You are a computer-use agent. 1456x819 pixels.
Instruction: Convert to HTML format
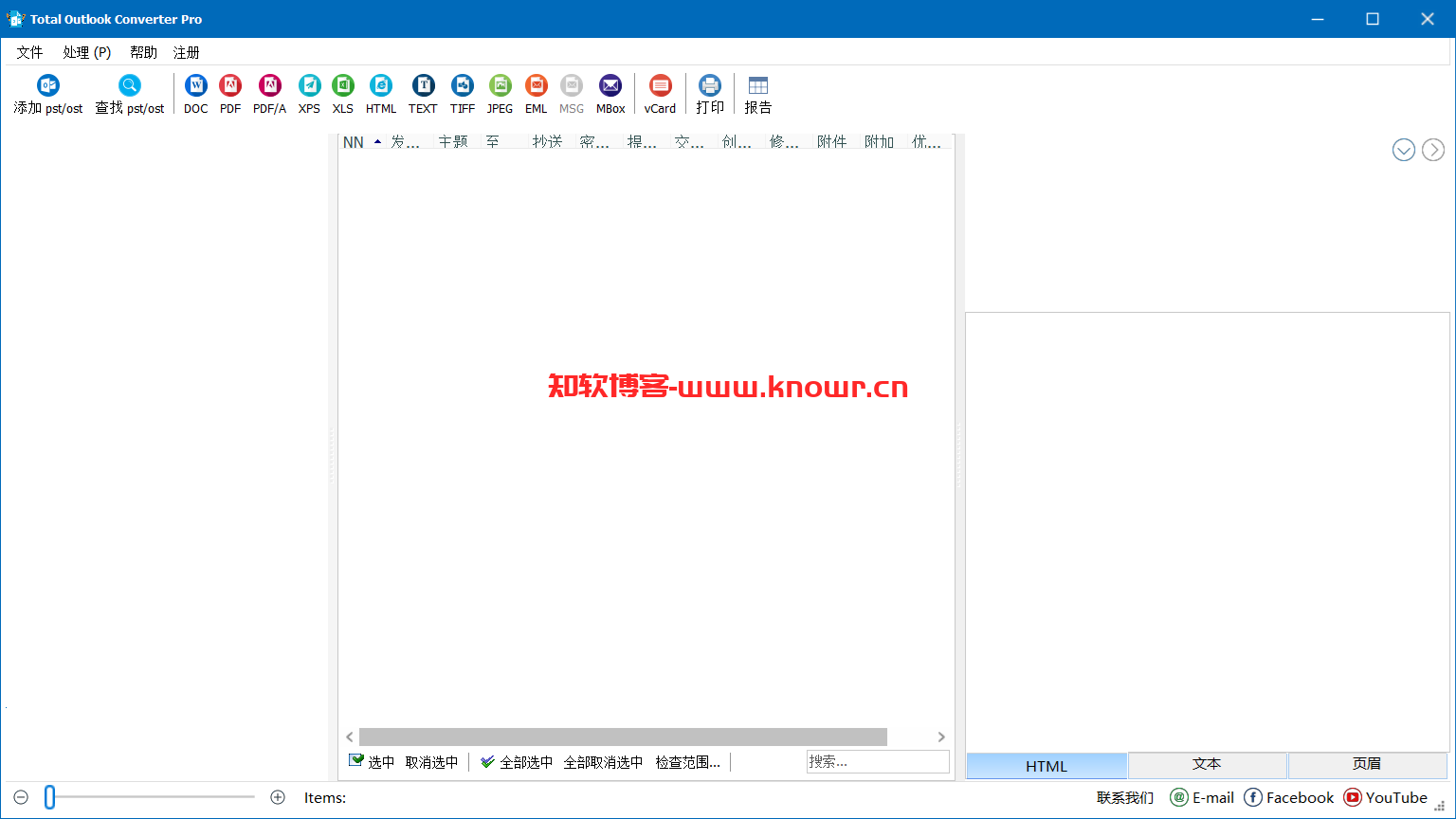(x=381, y=95)
